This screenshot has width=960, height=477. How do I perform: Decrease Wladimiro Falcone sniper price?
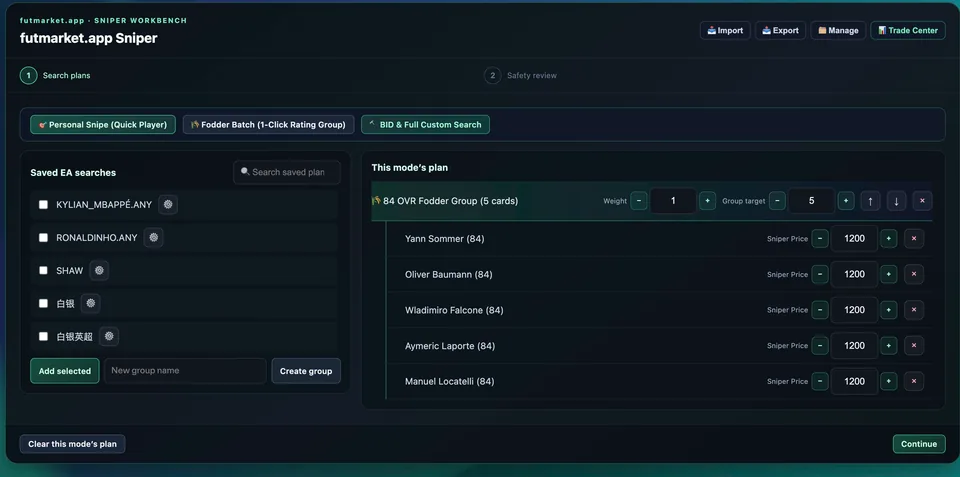point(820,310)
